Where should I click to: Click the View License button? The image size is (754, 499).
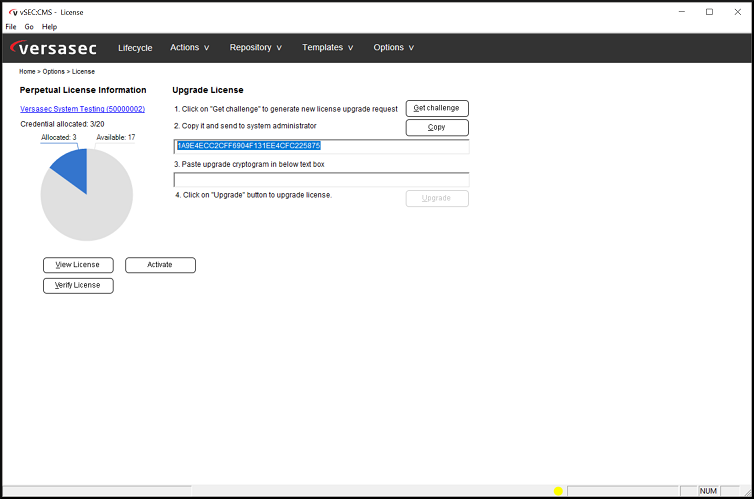tap(78, 265)
